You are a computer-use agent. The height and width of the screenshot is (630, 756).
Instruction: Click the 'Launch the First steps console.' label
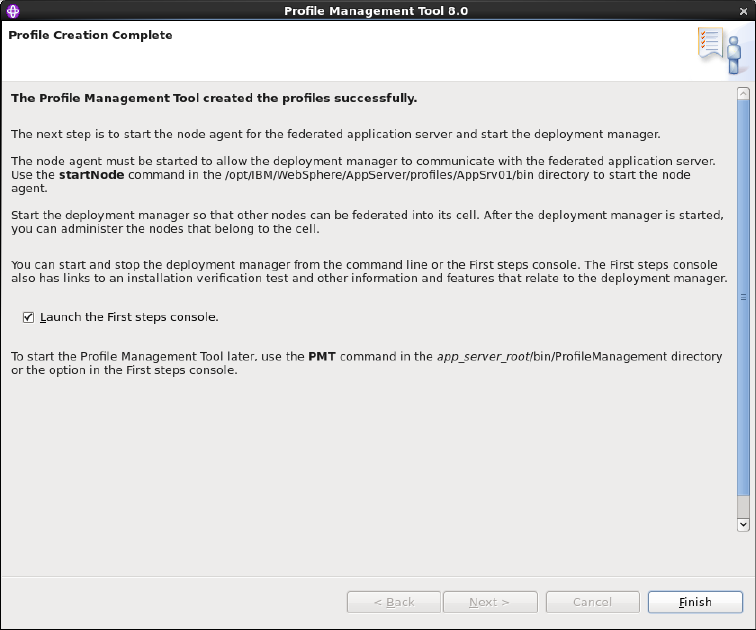click(129, 317)
